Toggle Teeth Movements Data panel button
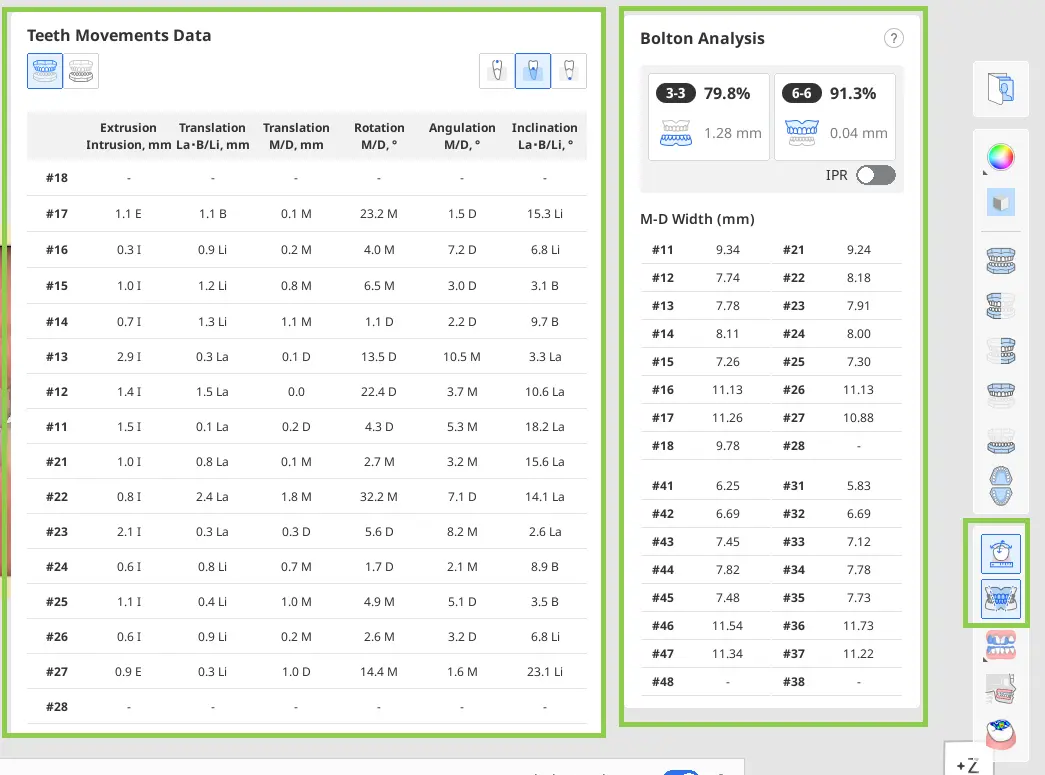This screenshot has width=1045, height=775. click(1000, 554)
